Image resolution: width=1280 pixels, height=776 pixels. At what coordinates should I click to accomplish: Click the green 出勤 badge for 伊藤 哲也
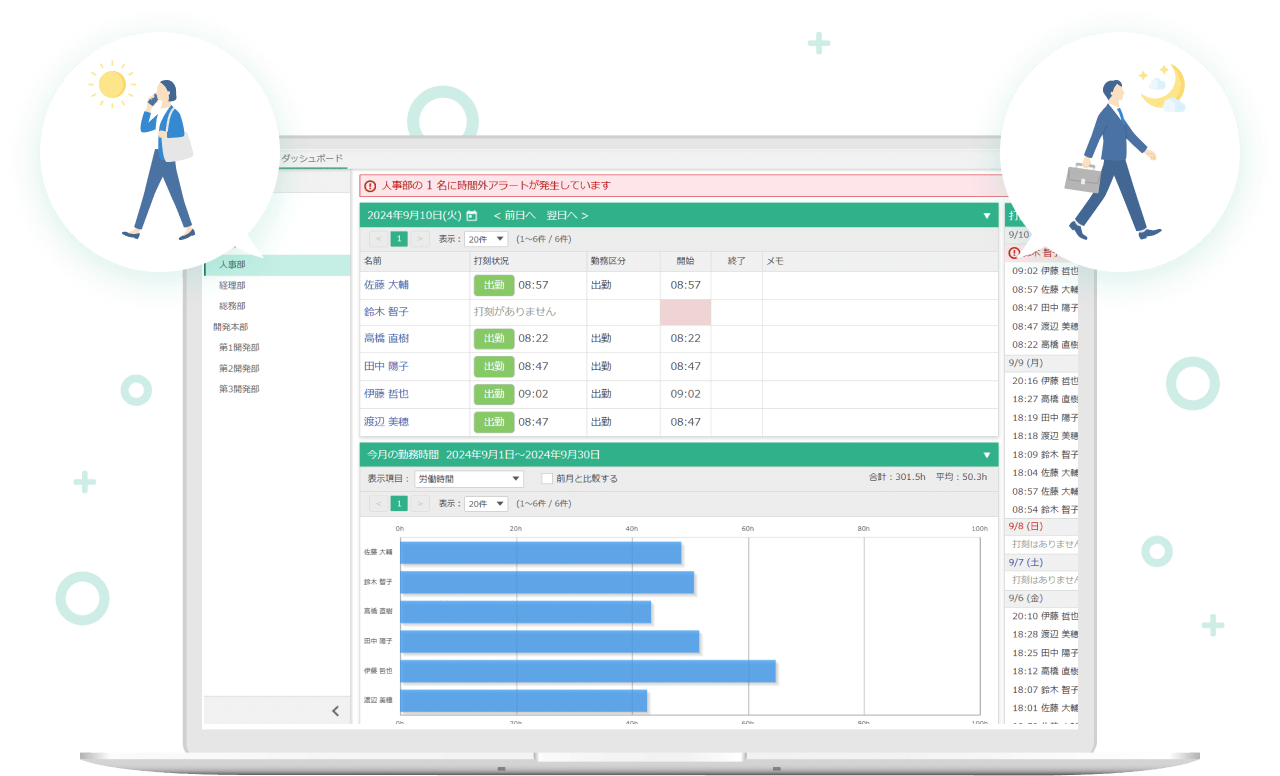click(493, 394)
